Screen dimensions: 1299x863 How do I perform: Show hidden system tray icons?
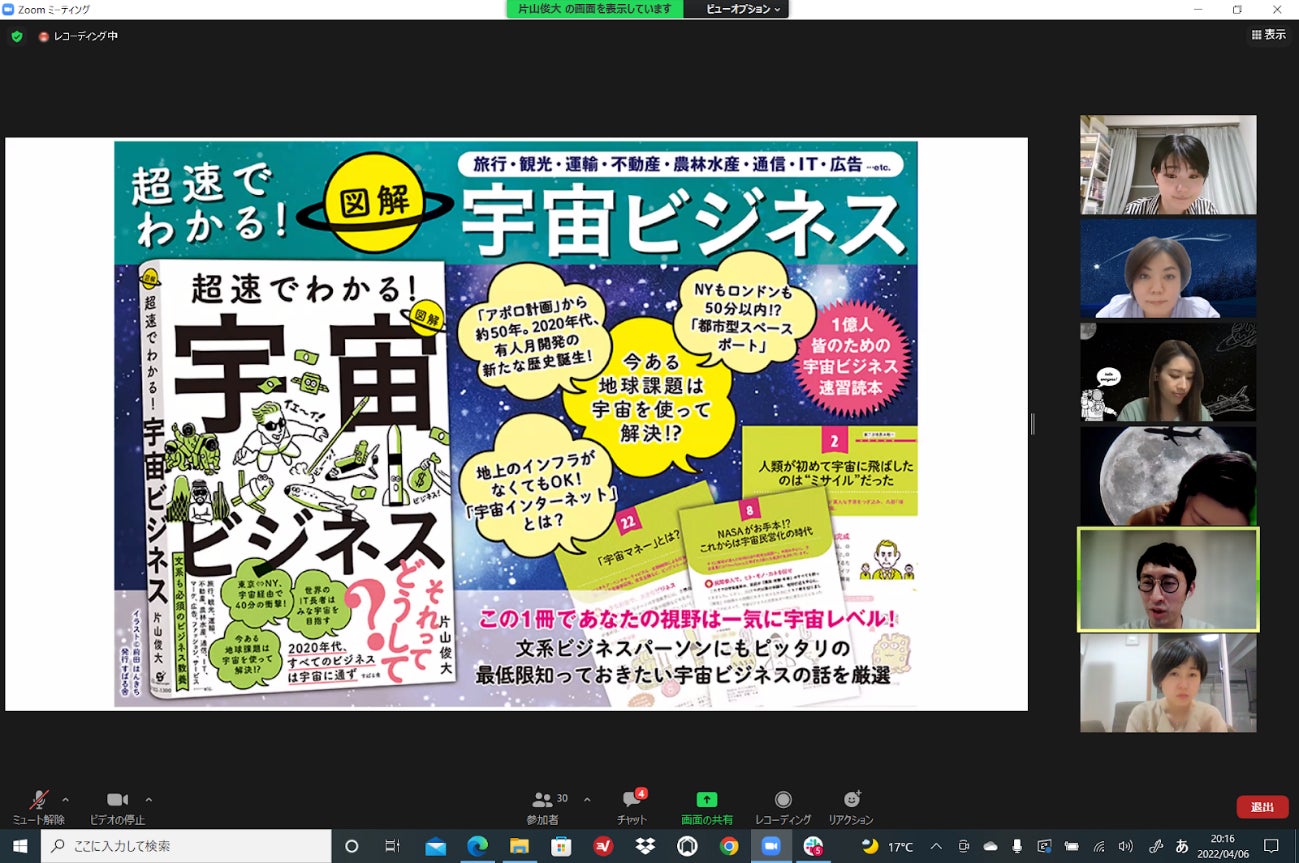point(938,846)
